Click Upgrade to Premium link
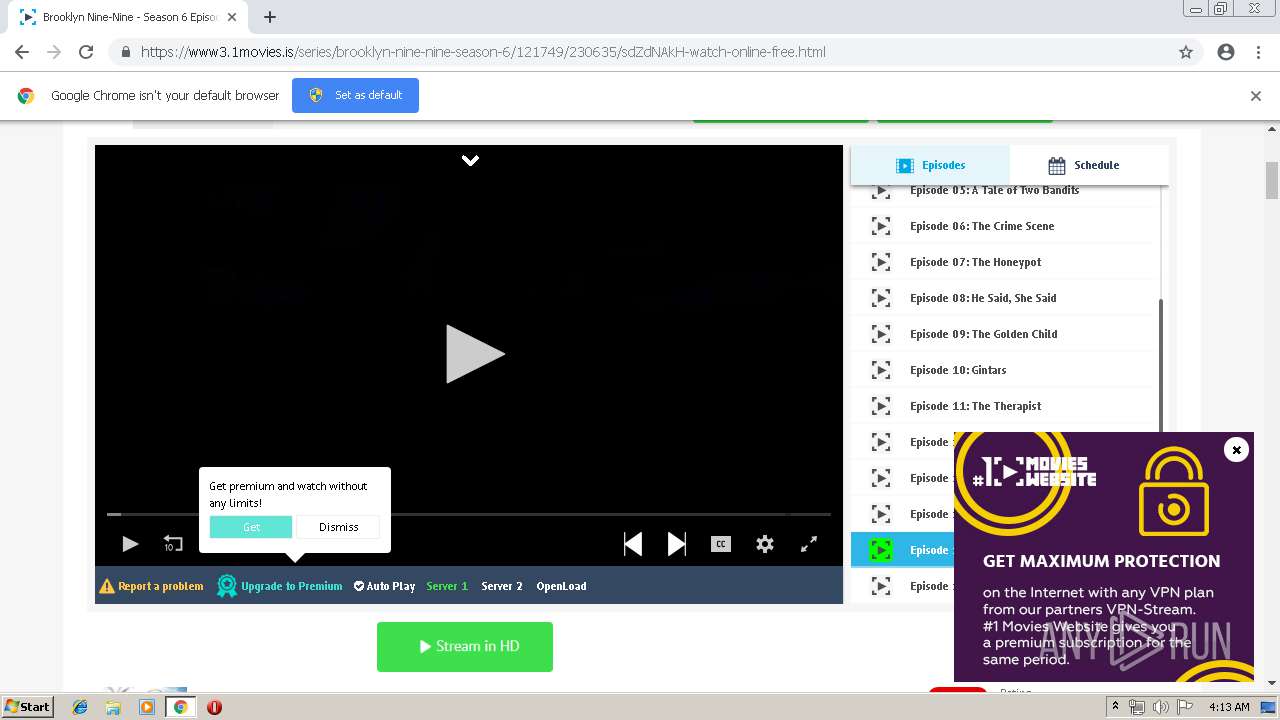The height and width of the screenshot is (720, 1280). [280, 586]
